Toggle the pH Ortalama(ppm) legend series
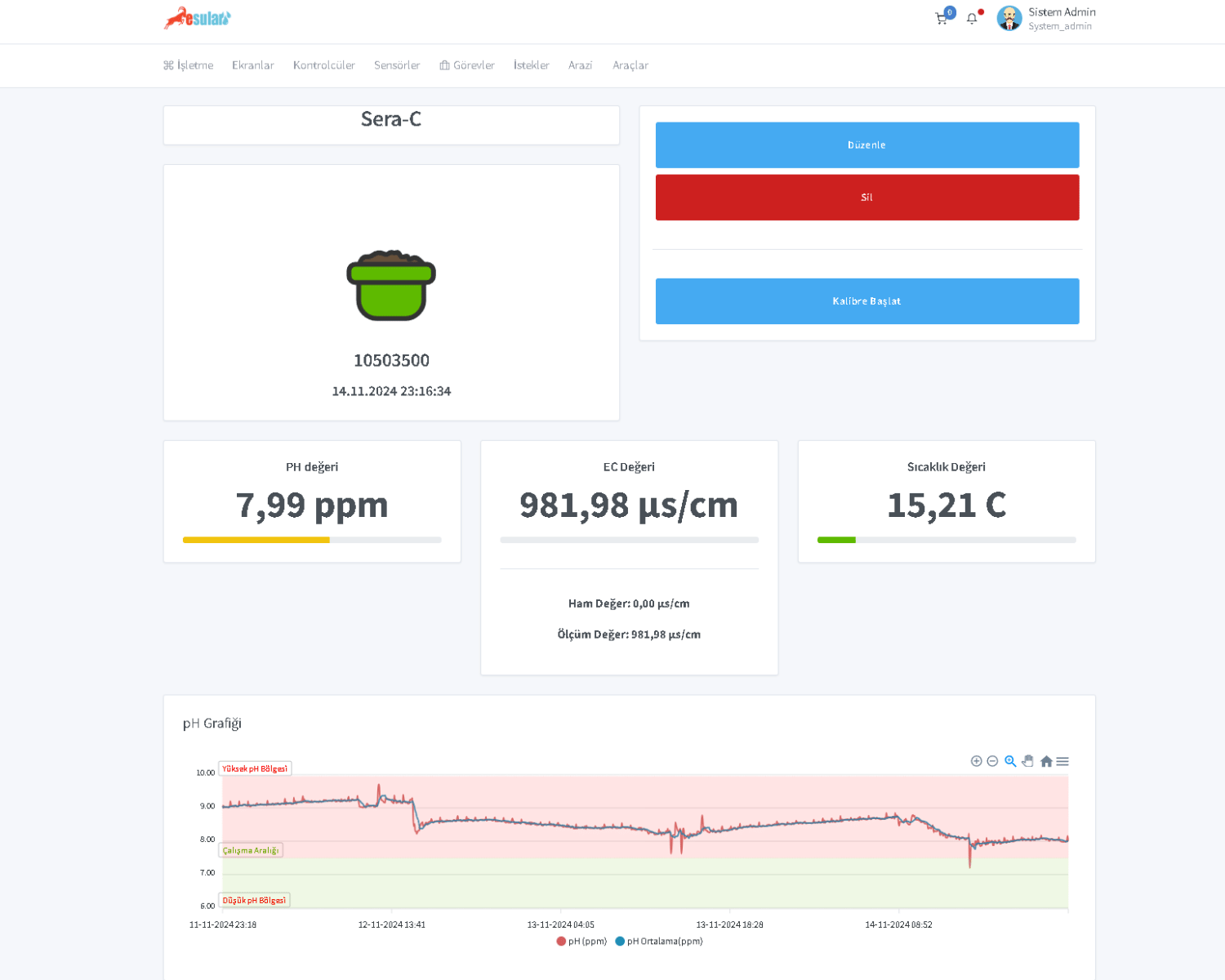 (x=659, y=941)
